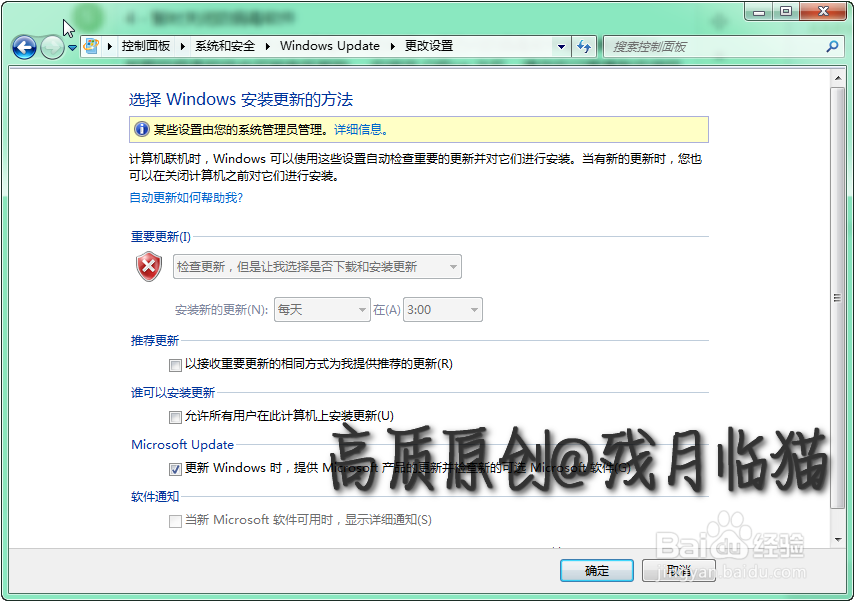
Task: Click in the 搜索控制面板 search field
Action: tap(714, 47)
